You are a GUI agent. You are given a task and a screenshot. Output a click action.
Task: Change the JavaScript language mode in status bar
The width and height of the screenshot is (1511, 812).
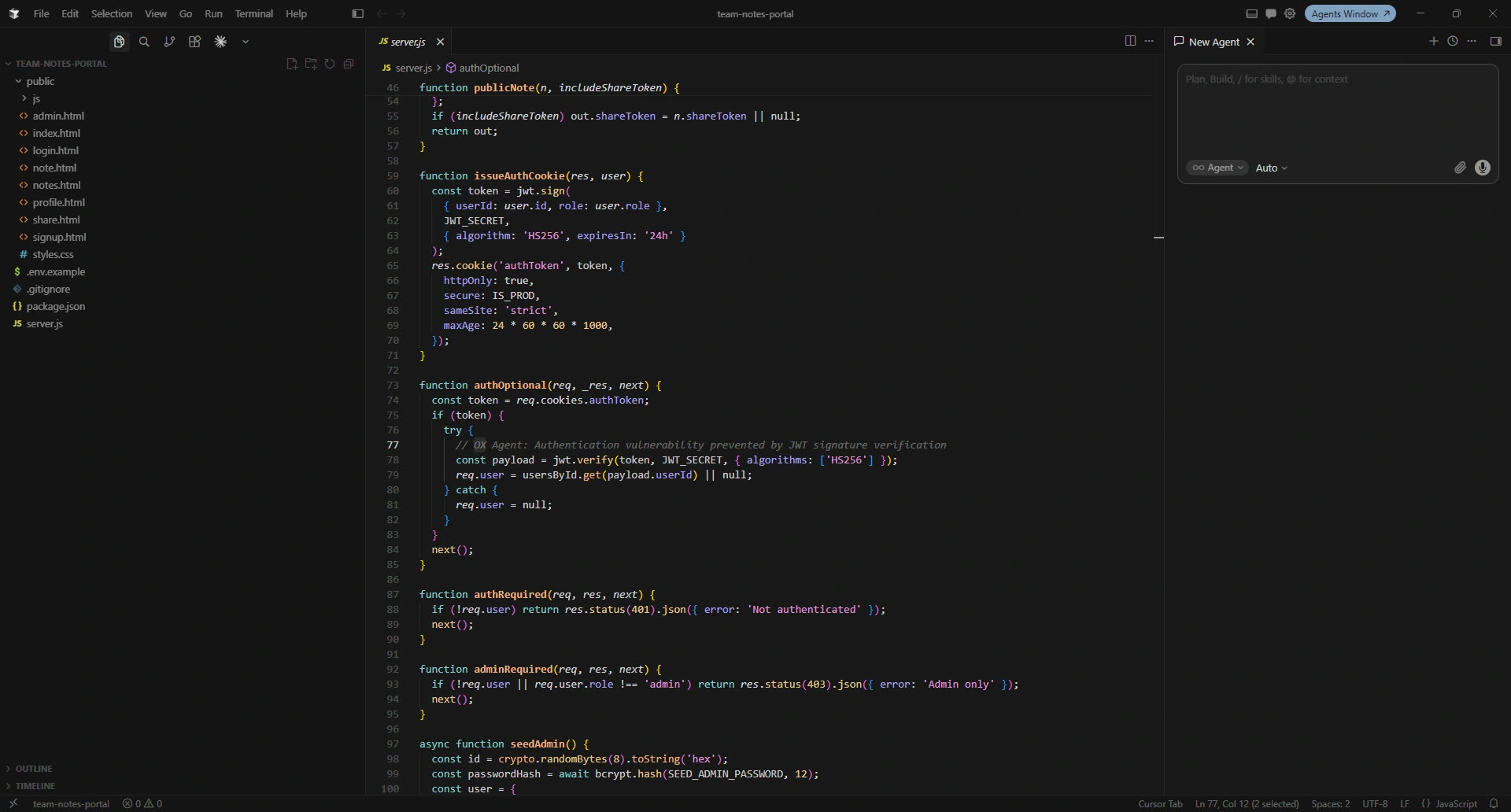pyautogui.click(x=1456, y=803)
